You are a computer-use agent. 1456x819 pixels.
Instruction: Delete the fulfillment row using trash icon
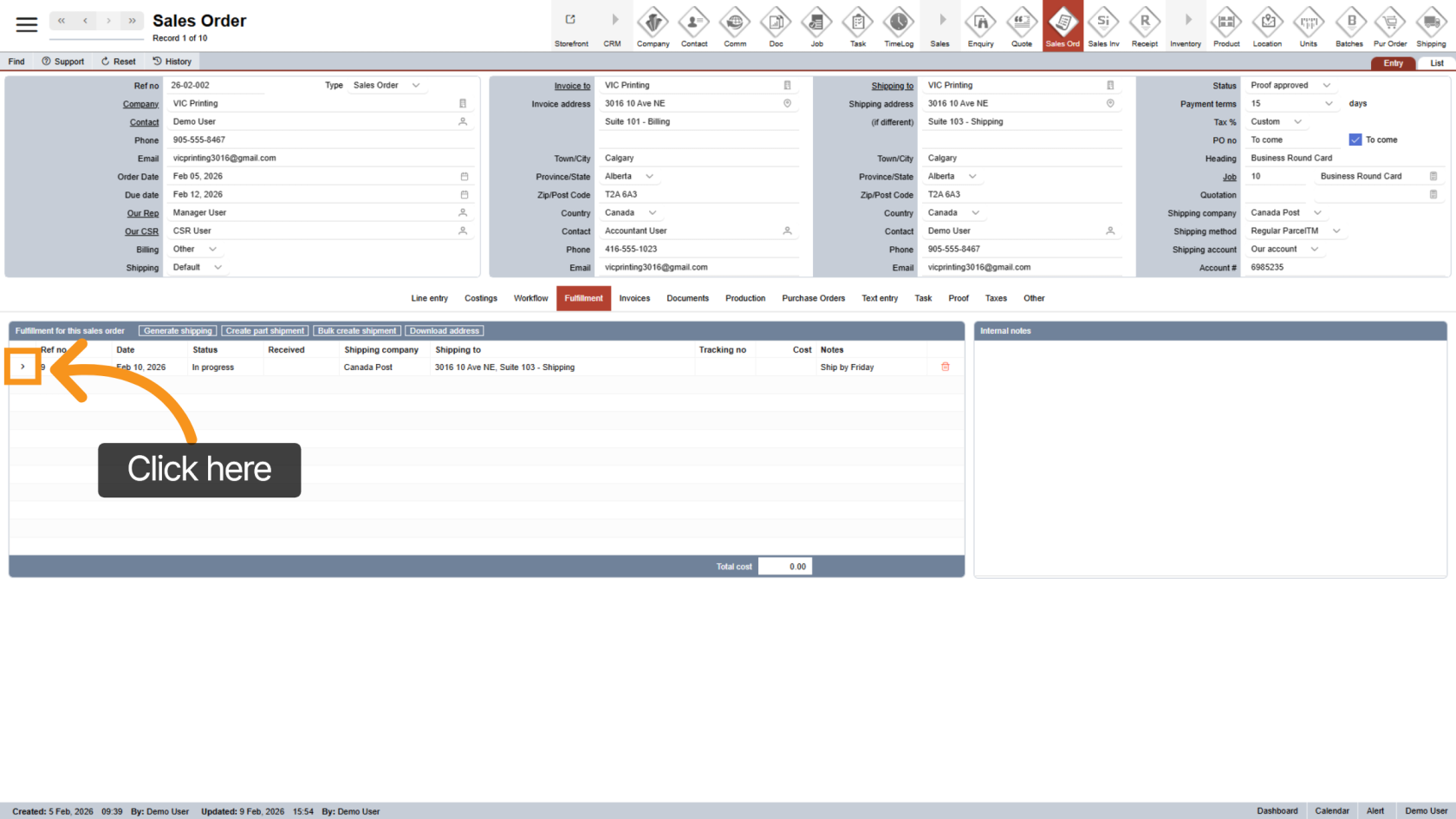tap(945, 367)
